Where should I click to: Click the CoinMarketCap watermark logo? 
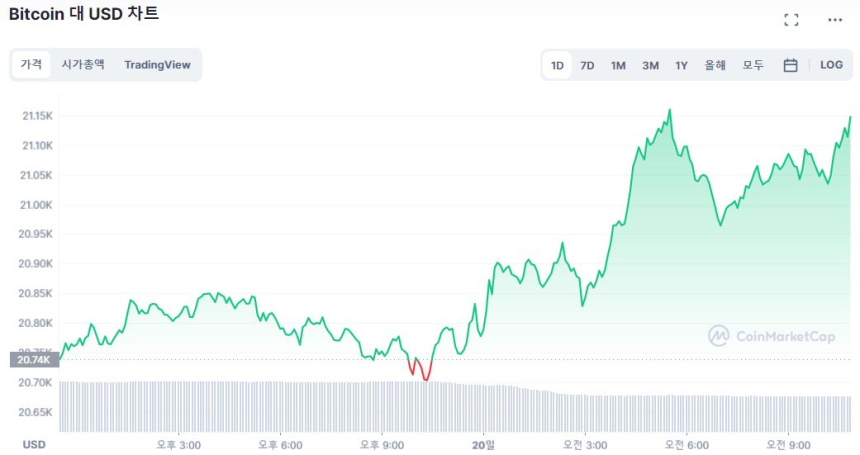tap(771, 336)
